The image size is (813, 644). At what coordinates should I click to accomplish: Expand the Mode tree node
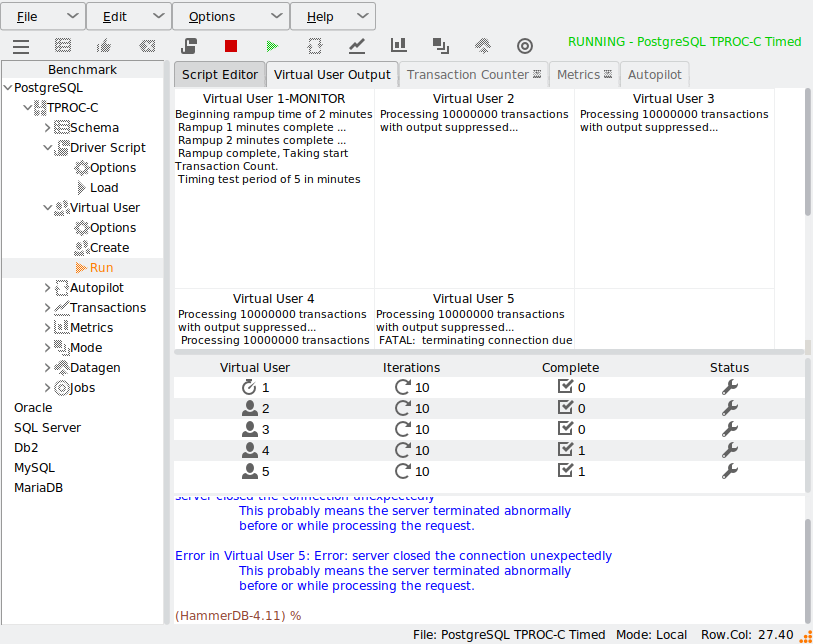tap(47, 348)
